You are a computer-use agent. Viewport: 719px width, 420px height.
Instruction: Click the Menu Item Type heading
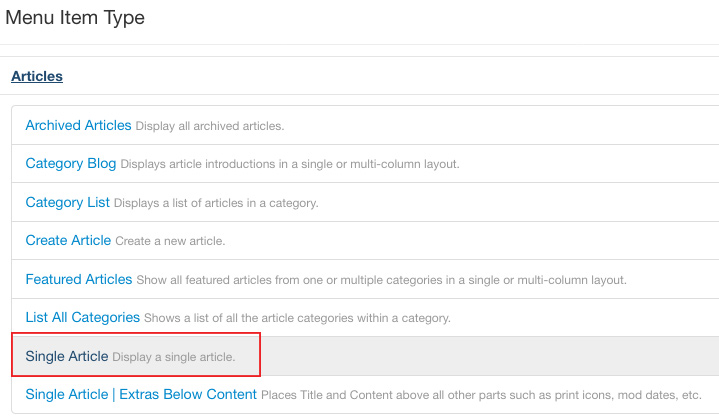(75, 18)
